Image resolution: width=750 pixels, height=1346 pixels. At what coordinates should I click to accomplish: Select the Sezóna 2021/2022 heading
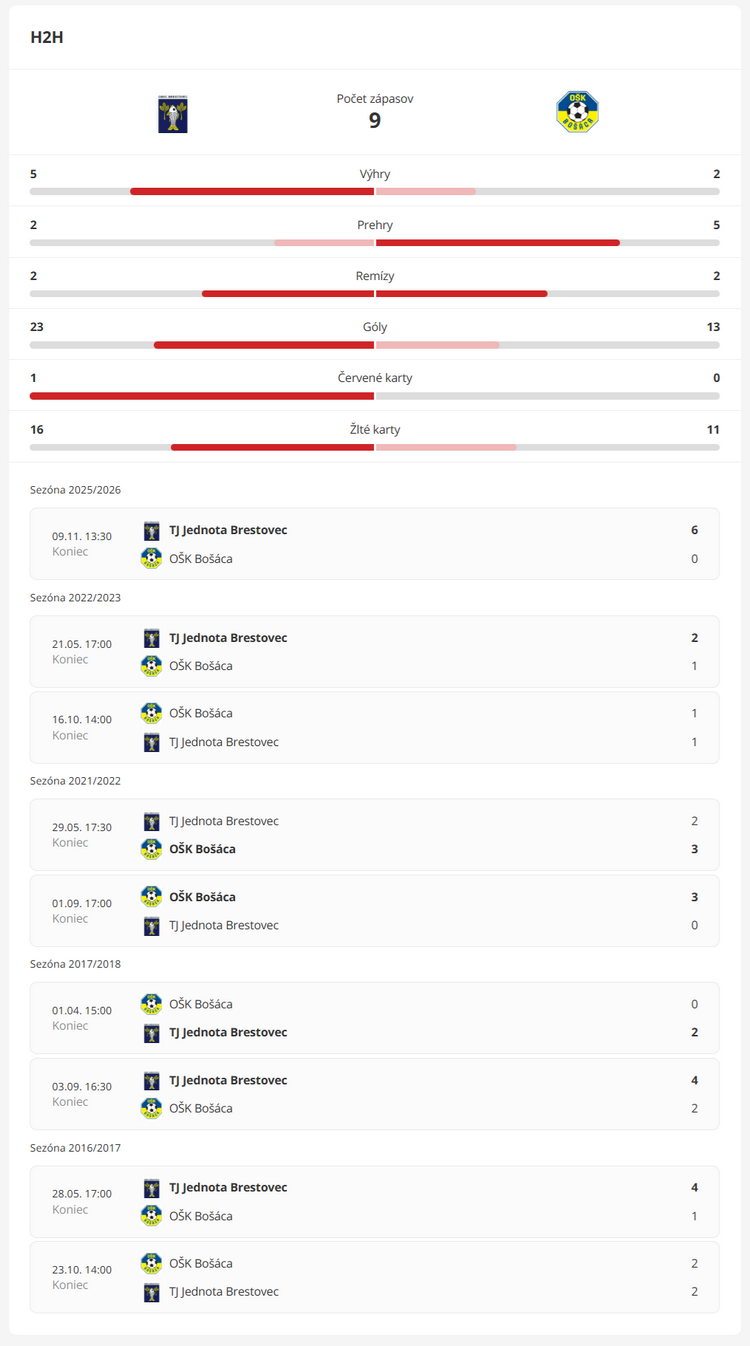tap(76, 781)
